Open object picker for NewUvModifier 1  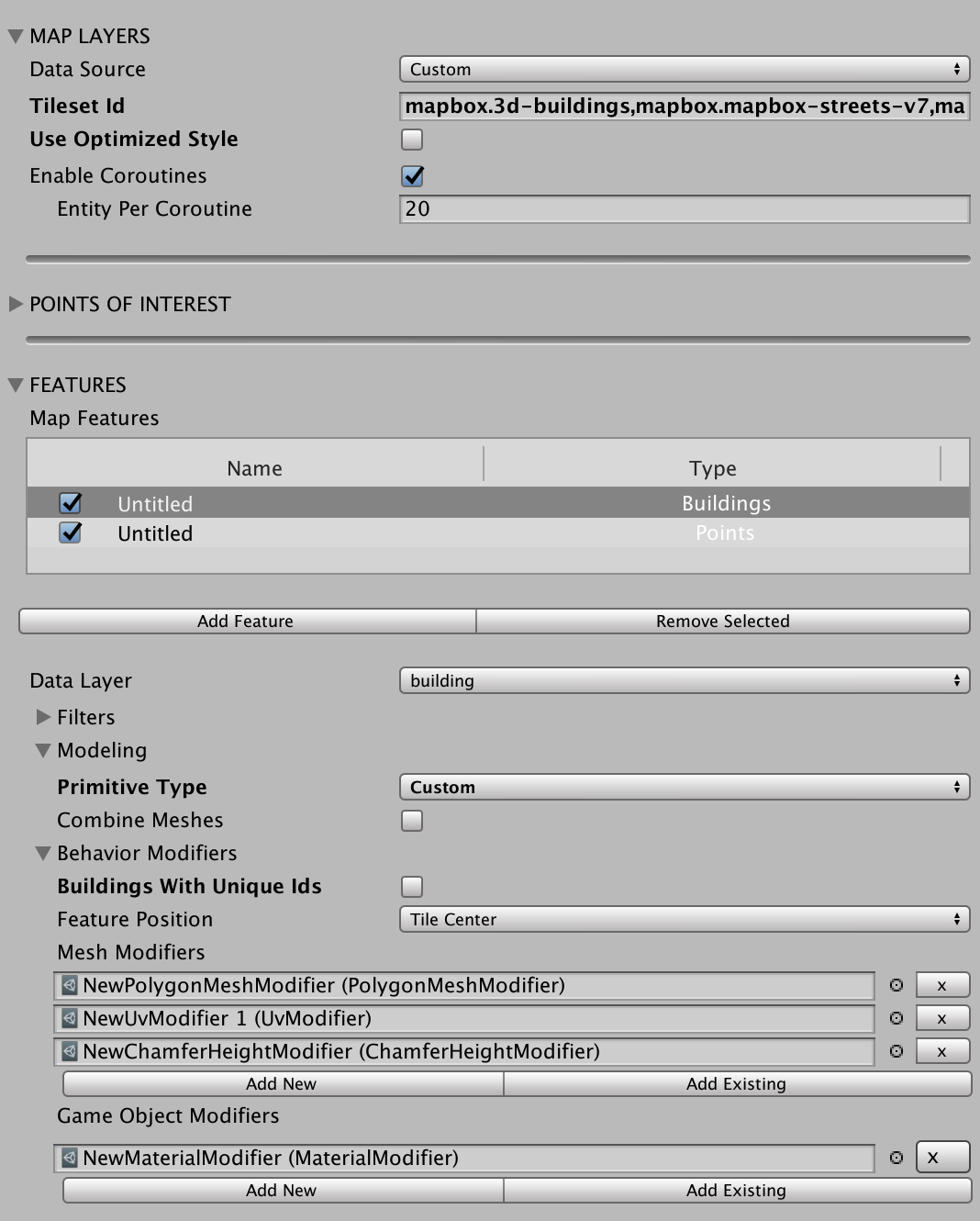[x=895, y=1018]
